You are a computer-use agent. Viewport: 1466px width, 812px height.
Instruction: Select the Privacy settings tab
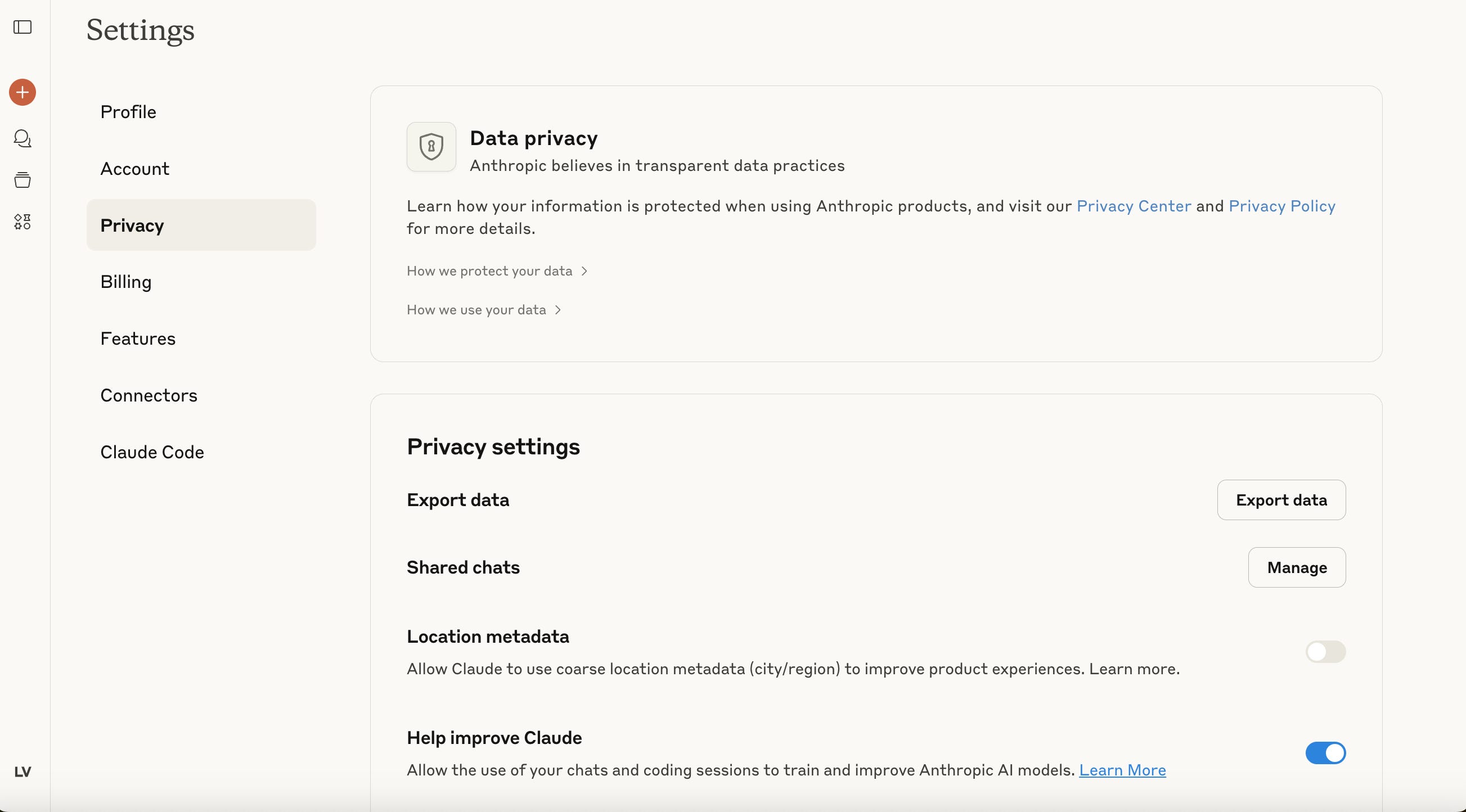click(201, 225)
